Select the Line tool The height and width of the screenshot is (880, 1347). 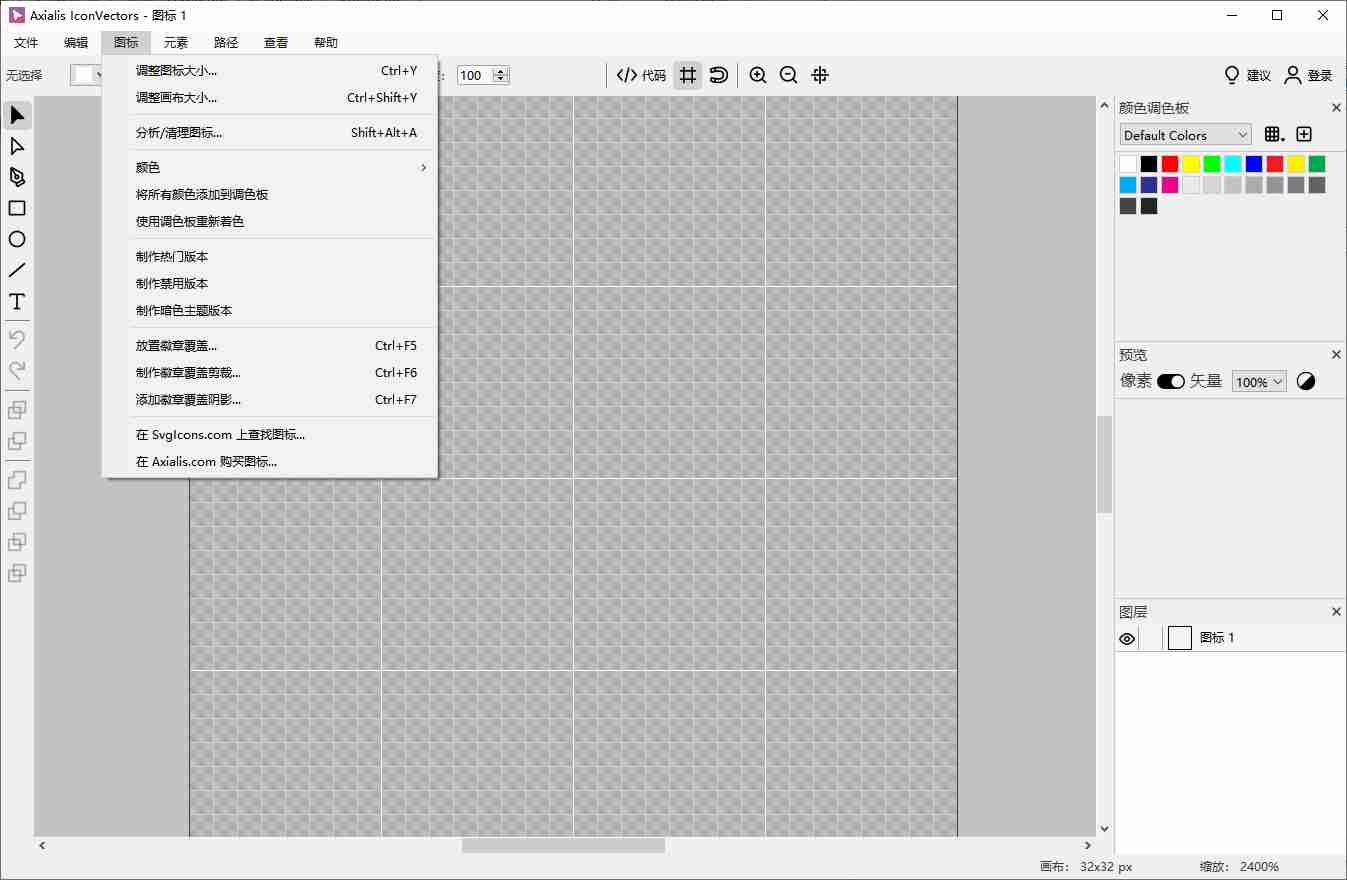16,270
